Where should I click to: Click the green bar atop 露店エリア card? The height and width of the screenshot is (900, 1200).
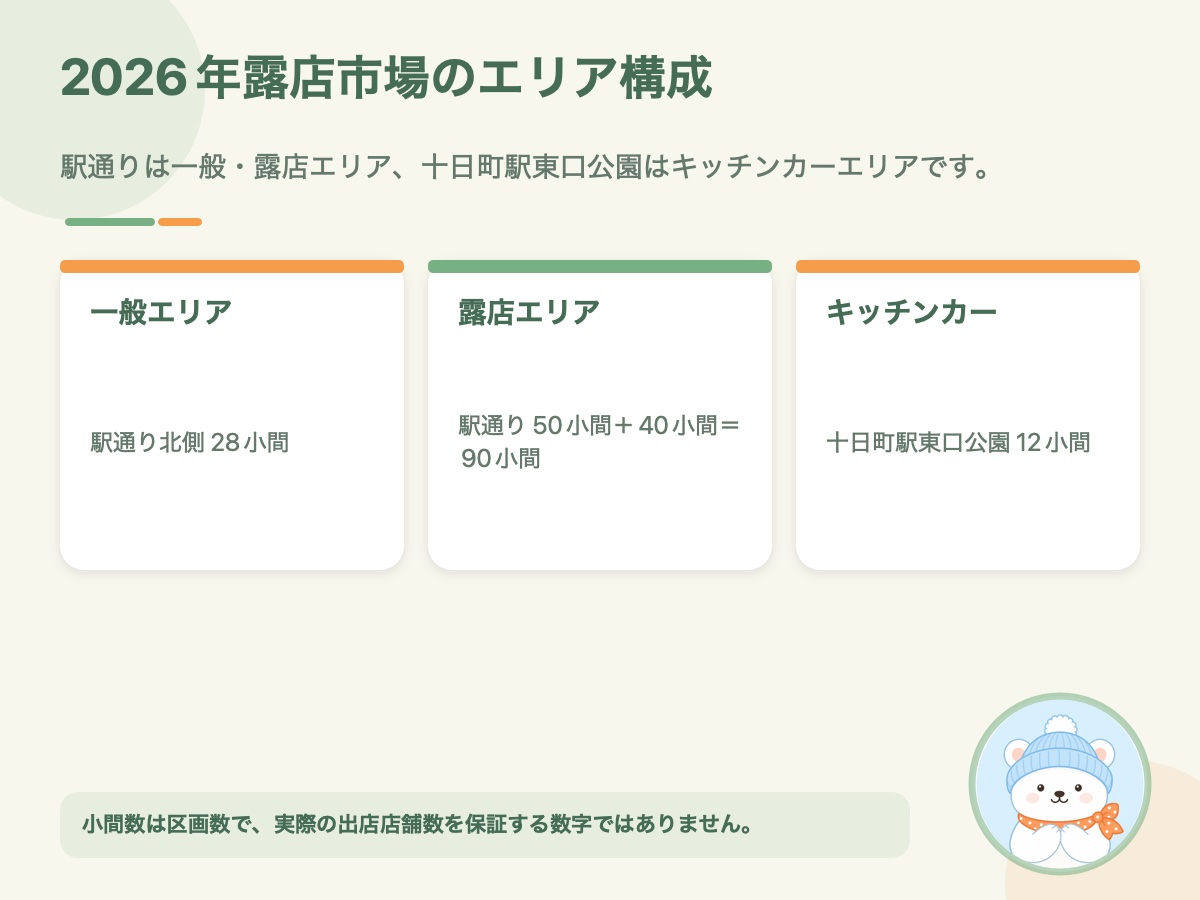[x=600, y=266]
